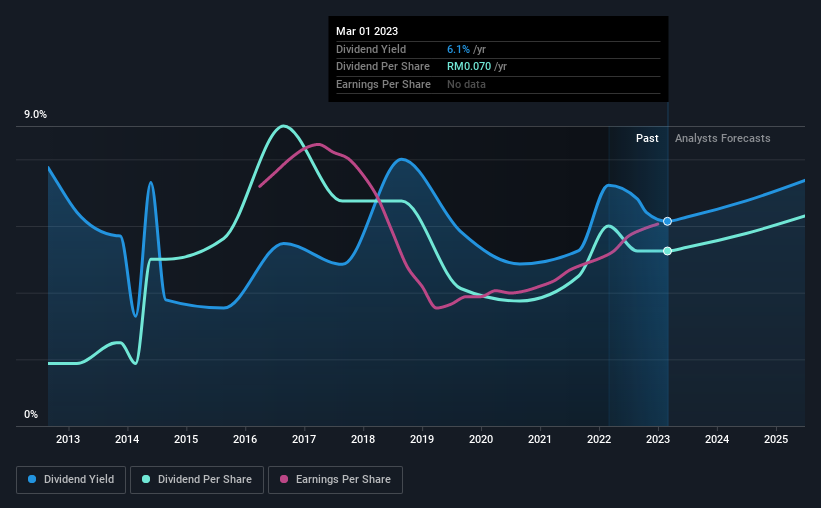The height and width of the screenshot is (508, 821).
Task: Click the 2020 x-axis label
Action: (481, 439)
